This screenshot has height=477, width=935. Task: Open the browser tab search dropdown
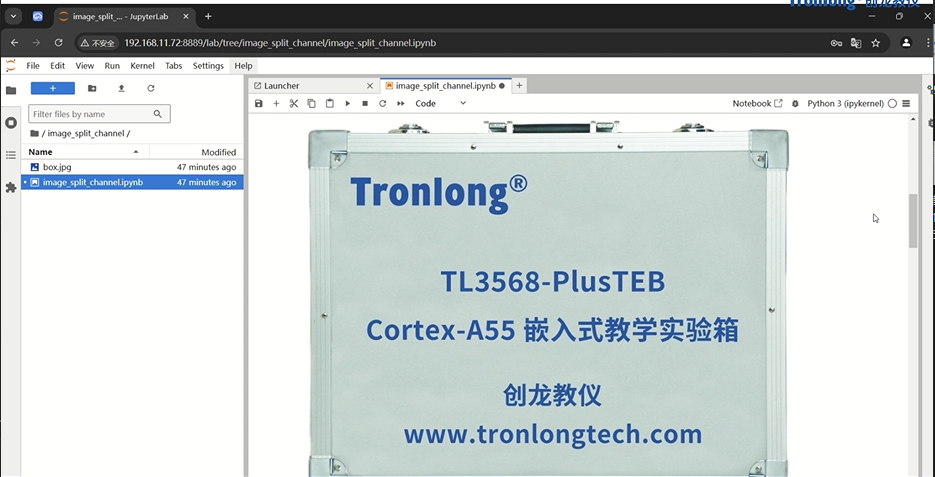point(13,17)
